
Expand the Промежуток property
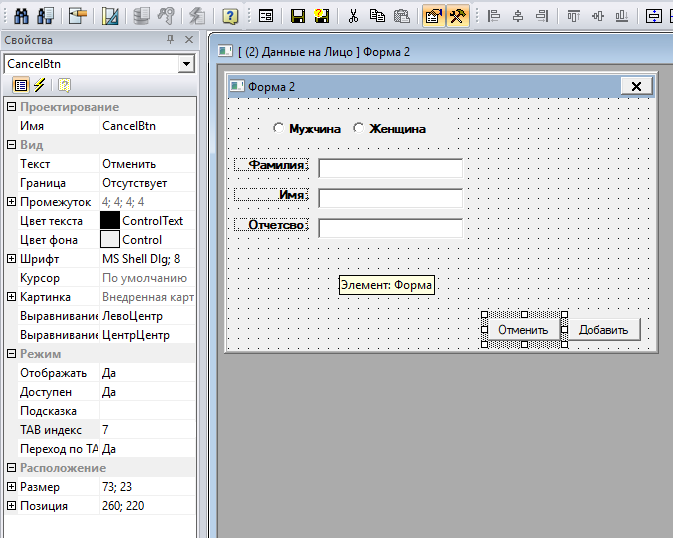click(x=12, y=202)
